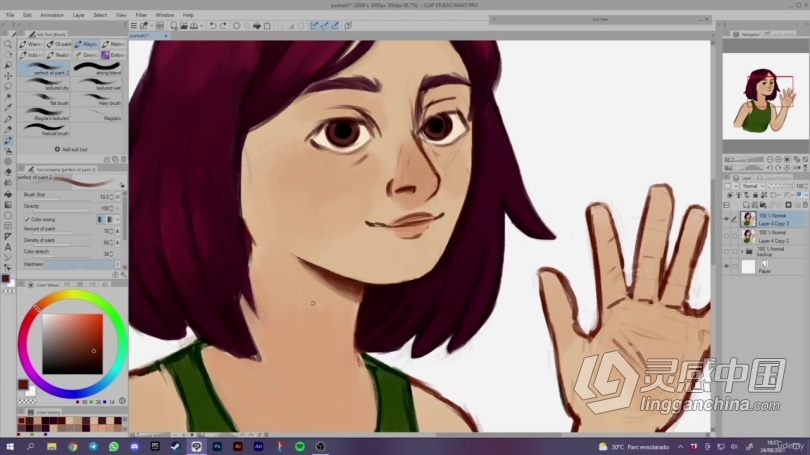Open the File menu
Image resolution: width=810 pixels, height=455 pixels.
pyautogui.click(x=10, y=15)
